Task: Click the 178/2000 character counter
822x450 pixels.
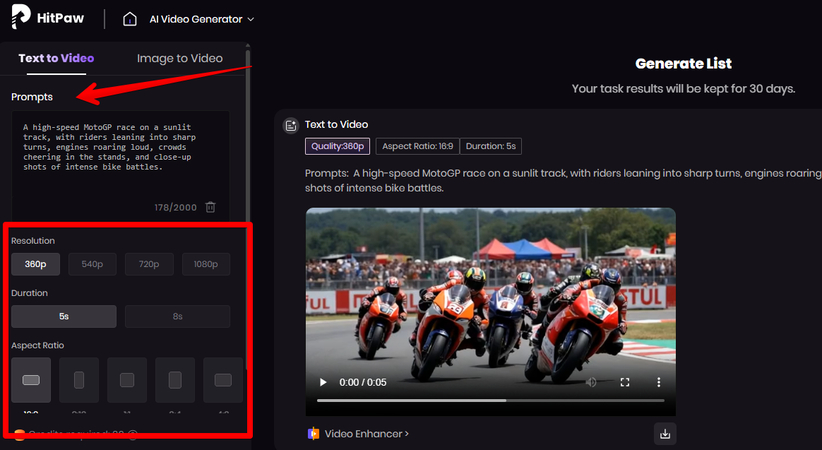Action: (x=176, y=208)
